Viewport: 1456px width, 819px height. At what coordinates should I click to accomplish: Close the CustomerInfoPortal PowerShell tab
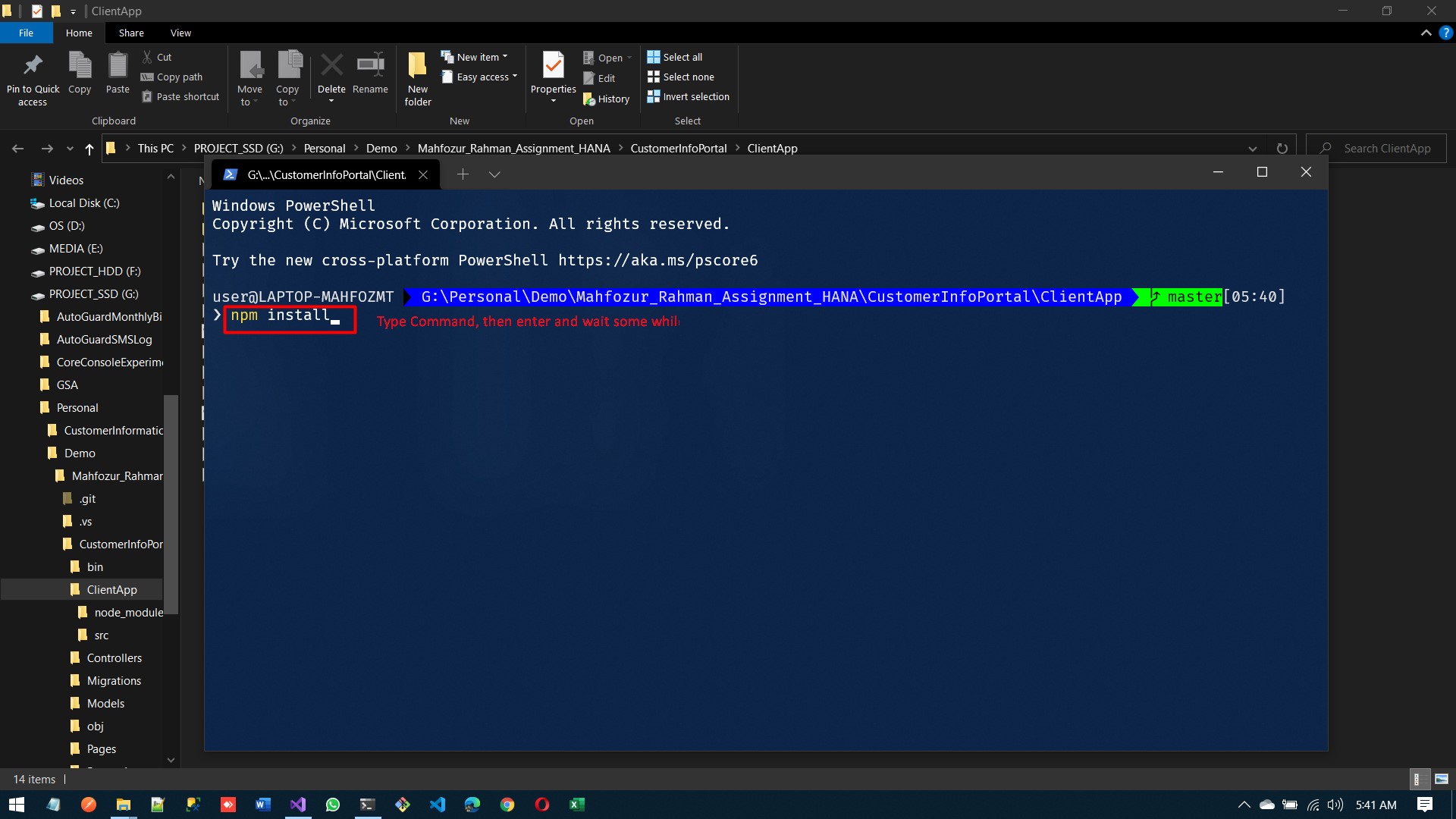pos(423,174)
